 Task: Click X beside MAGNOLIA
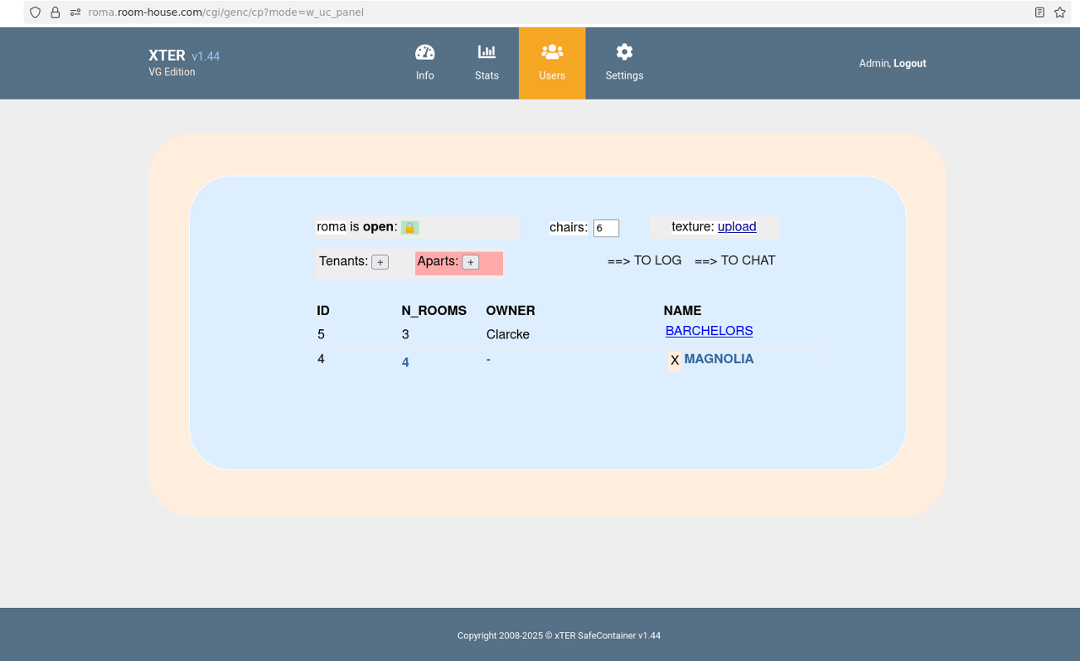coord(675,360)
